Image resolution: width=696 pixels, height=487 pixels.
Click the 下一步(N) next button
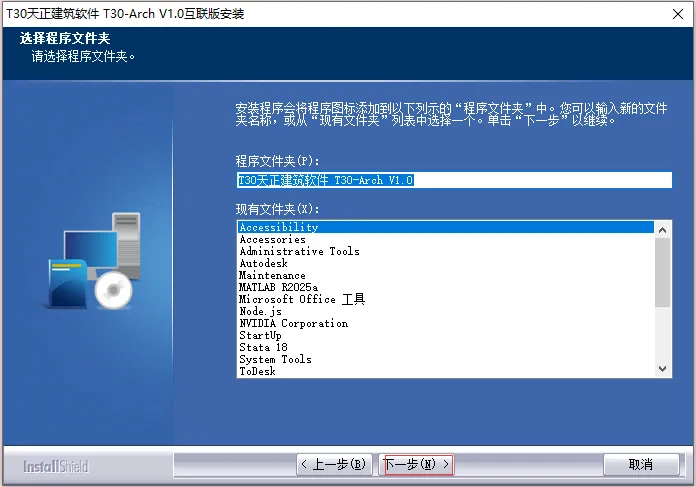tap(416, 464)
